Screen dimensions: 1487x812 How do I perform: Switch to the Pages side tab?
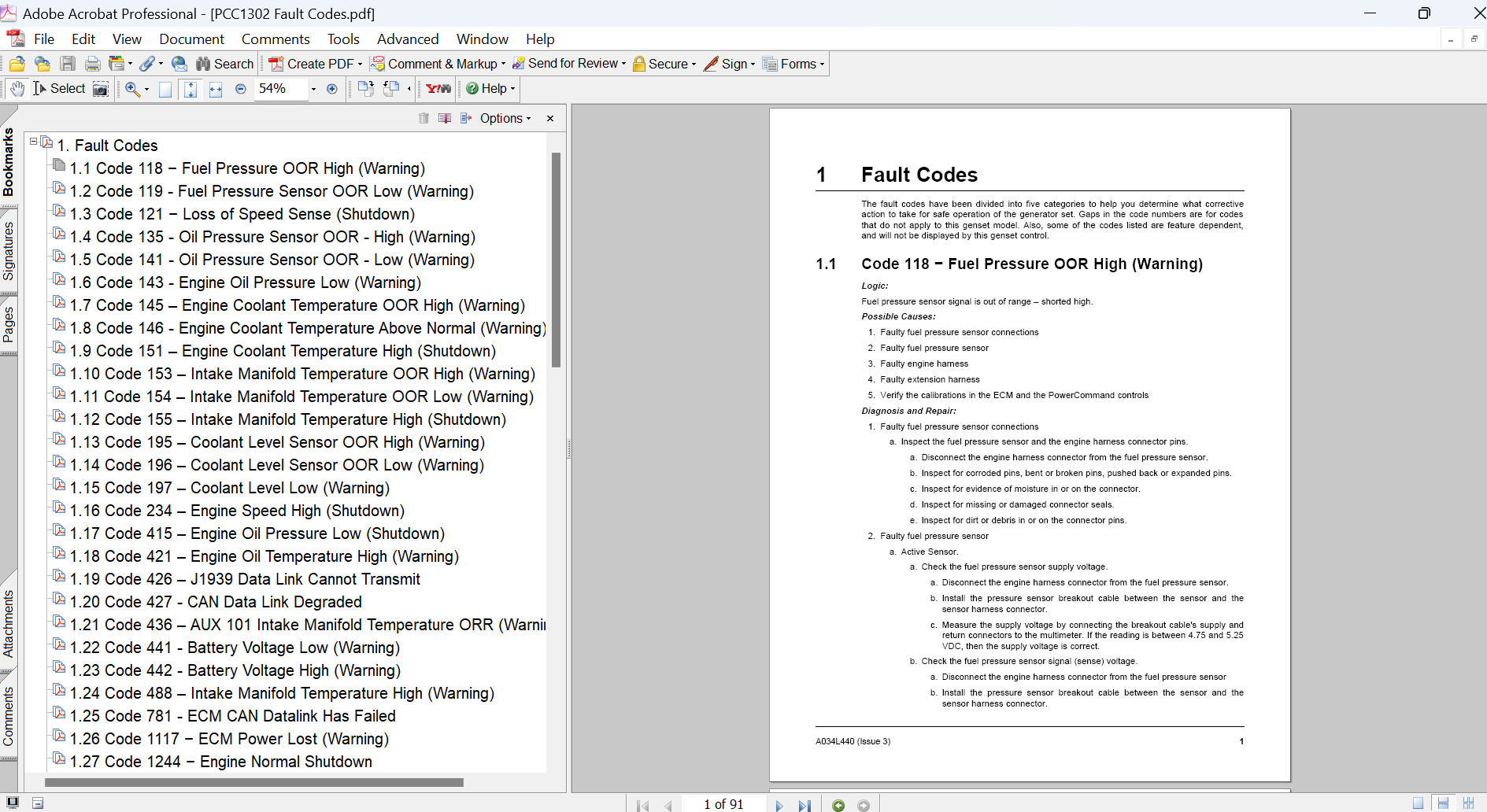tap(9, 324)
